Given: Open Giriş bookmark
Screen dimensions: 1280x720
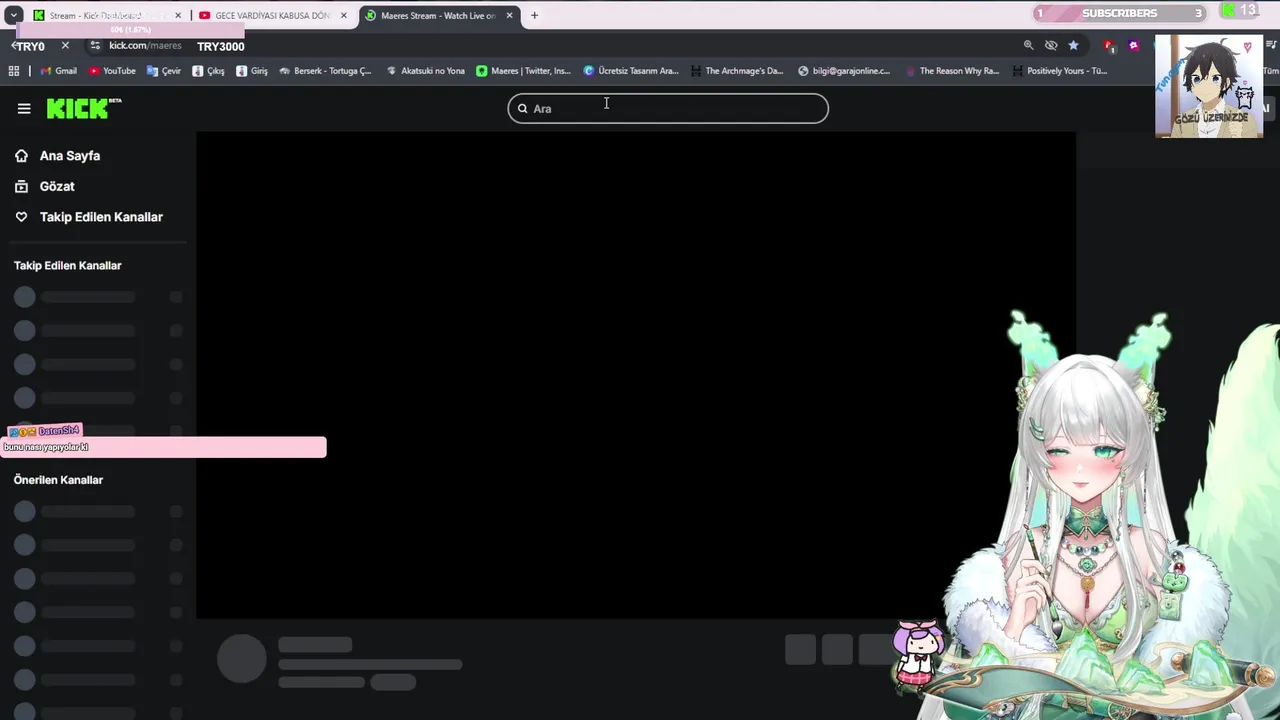Looking at the screenshot, I should [252, 71].
